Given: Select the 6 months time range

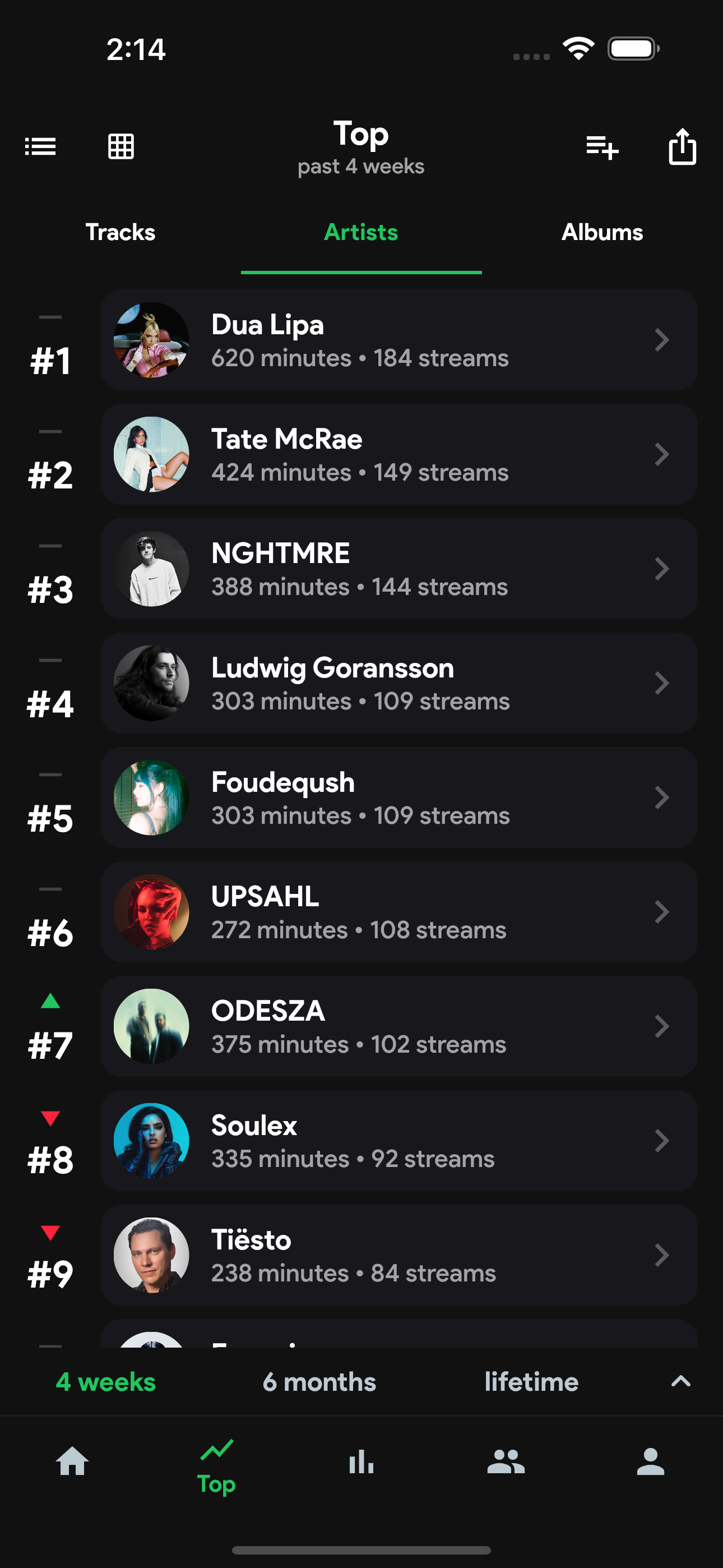Looking at the screenshot, I should coord(319,1382).
